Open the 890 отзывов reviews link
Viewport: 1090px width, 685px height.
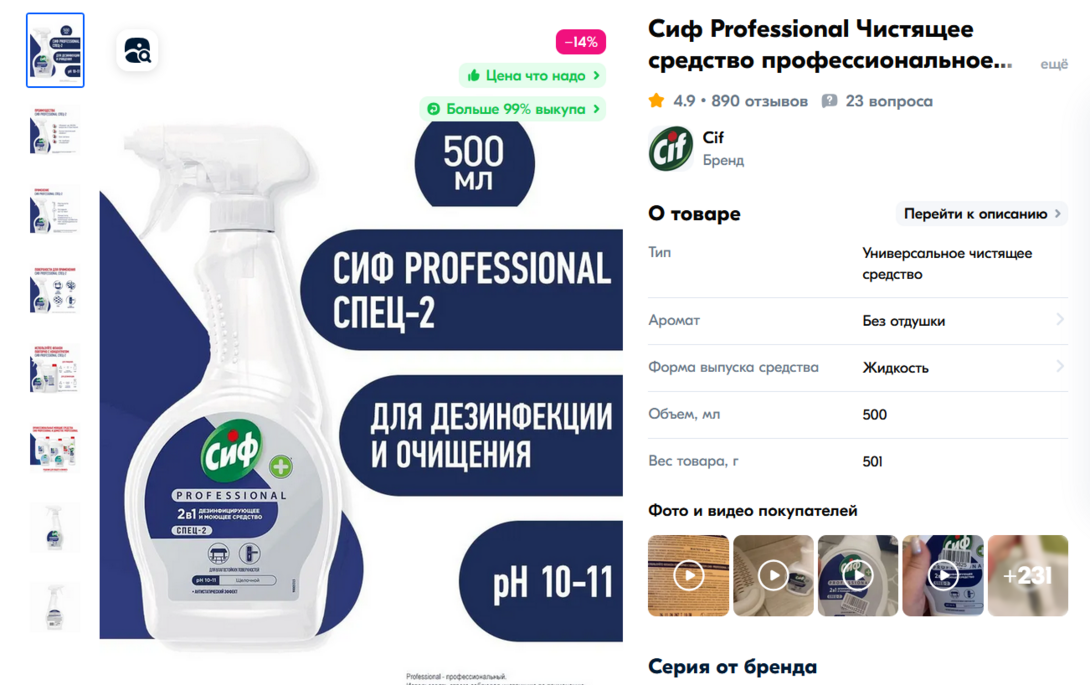coord(759,101)
